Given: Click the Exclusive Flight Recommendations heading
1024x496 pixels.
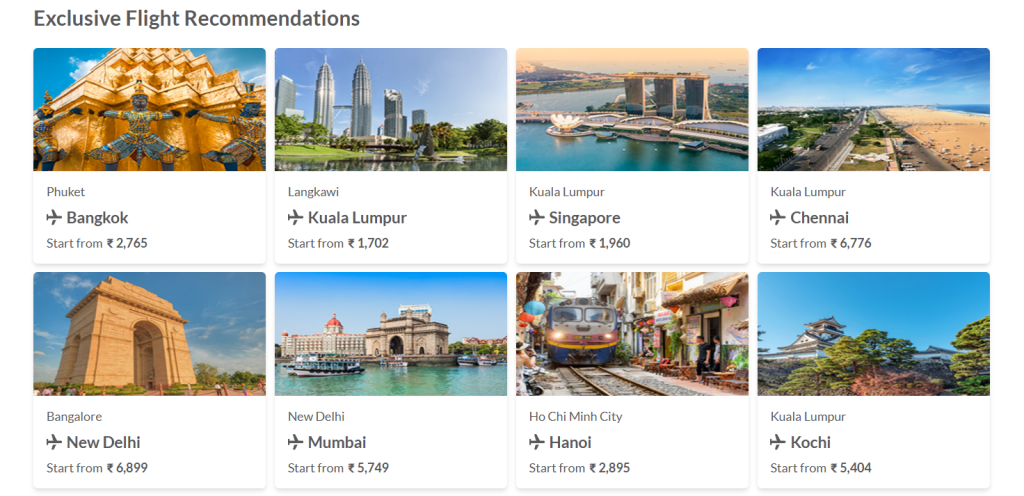Looking at the screenshot, I should (196, 18).
